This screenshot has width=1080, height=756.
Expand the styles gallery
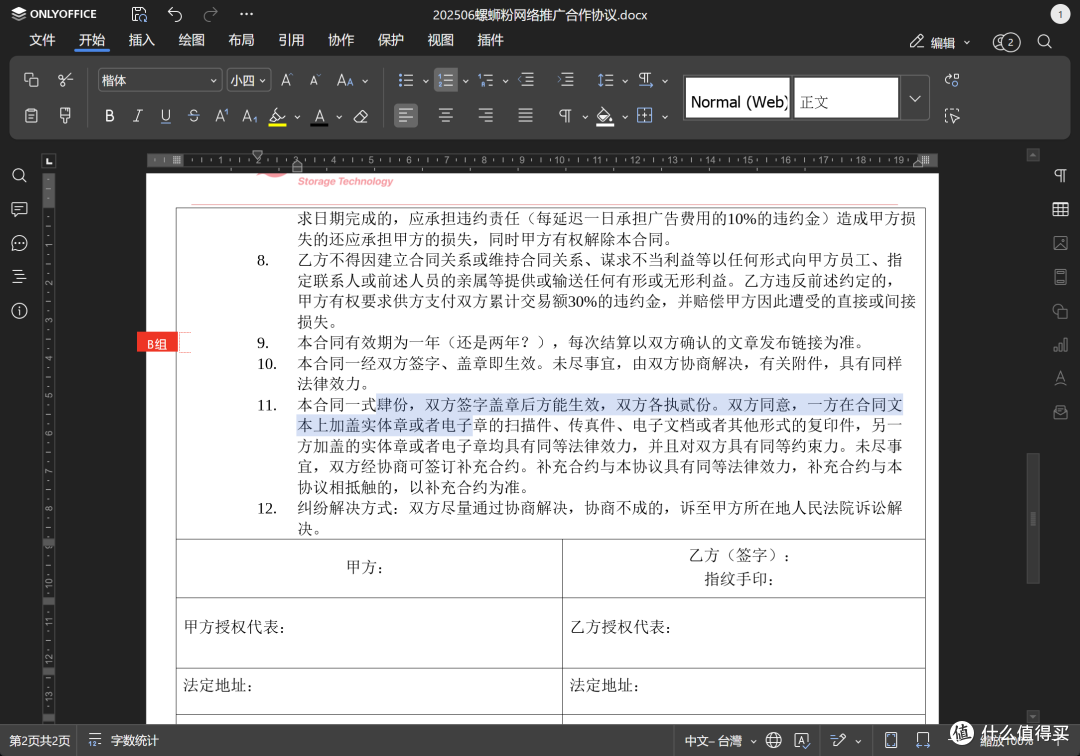[915, 98]
